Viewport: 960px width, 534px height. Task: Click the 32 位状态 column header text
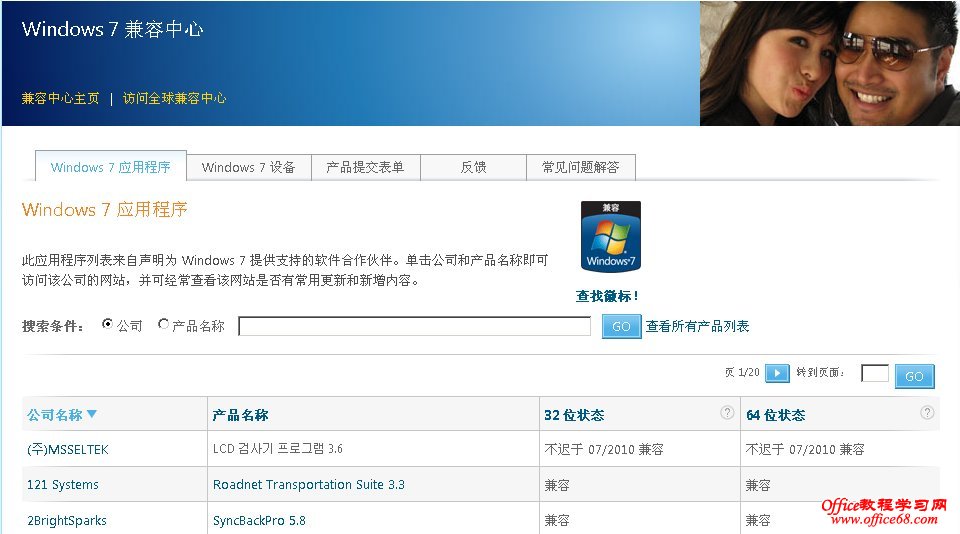(574, 415)
